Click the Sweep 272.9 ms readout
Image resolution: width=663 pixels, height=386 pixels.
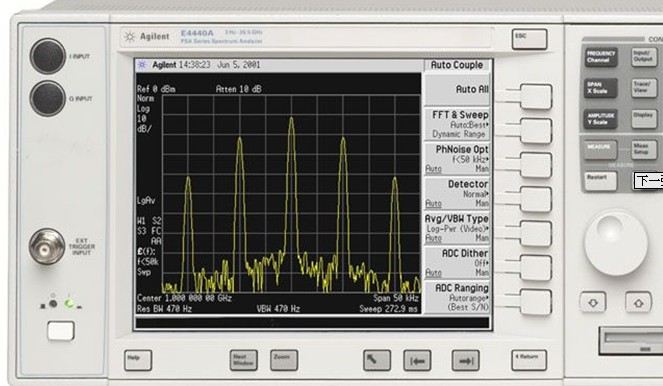tap(389, 309)
